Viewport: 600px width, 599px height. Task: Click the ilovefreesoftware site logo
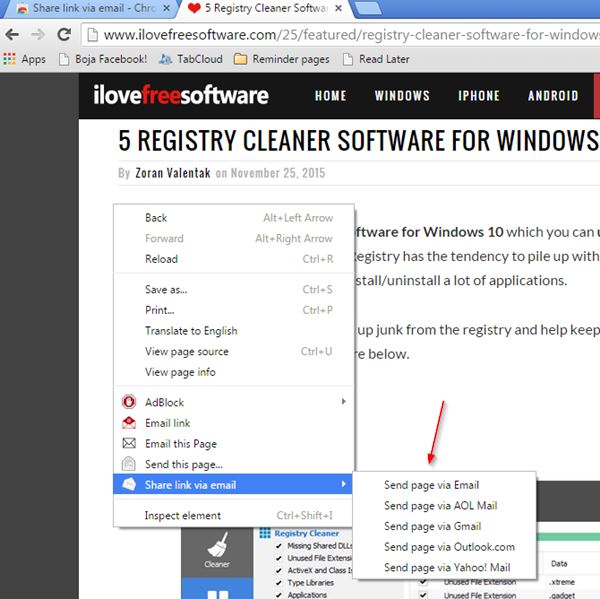click(181, 95)
